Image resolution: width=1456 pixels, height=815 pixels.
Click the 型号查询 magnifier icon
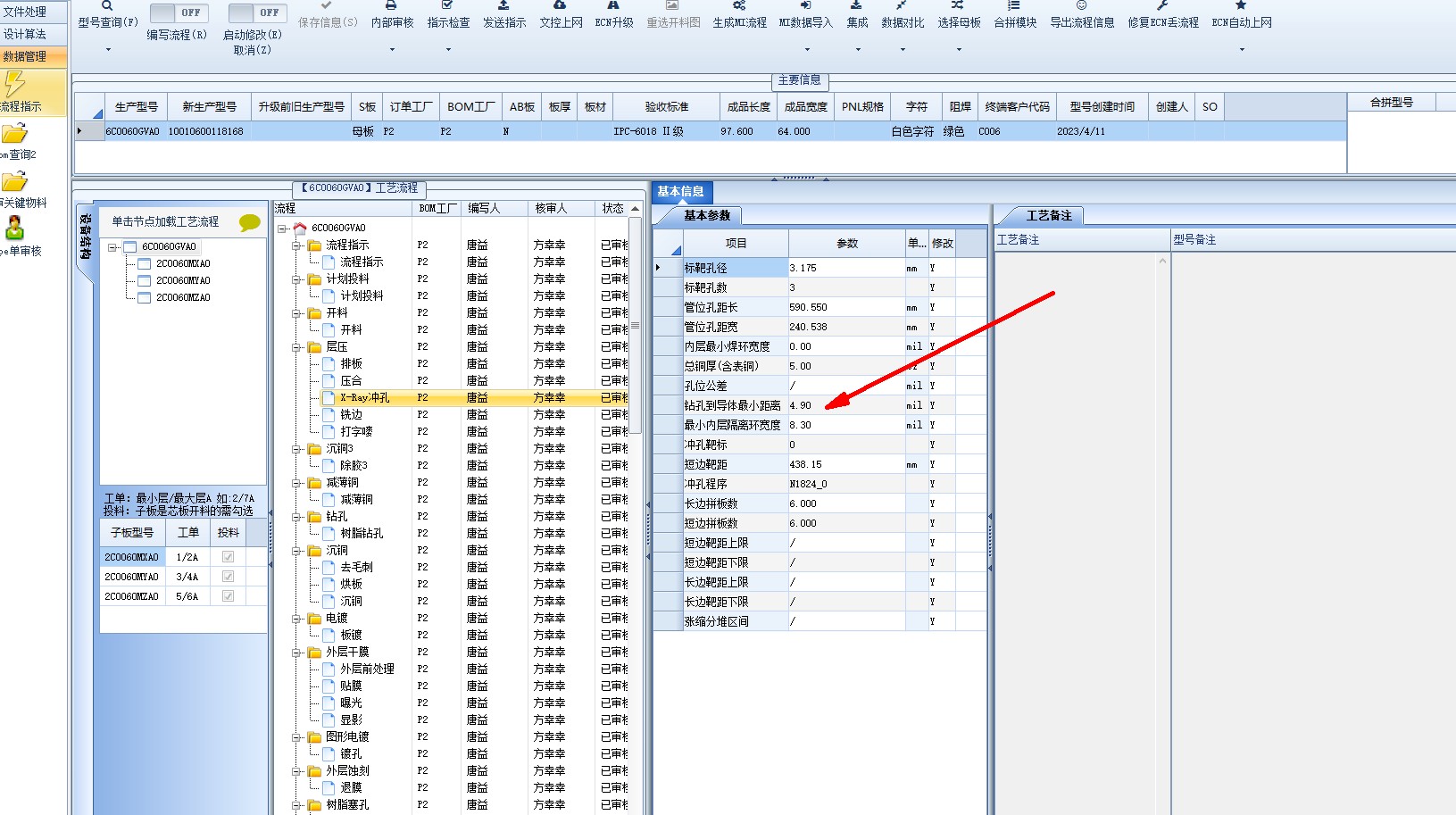(107, 5)
